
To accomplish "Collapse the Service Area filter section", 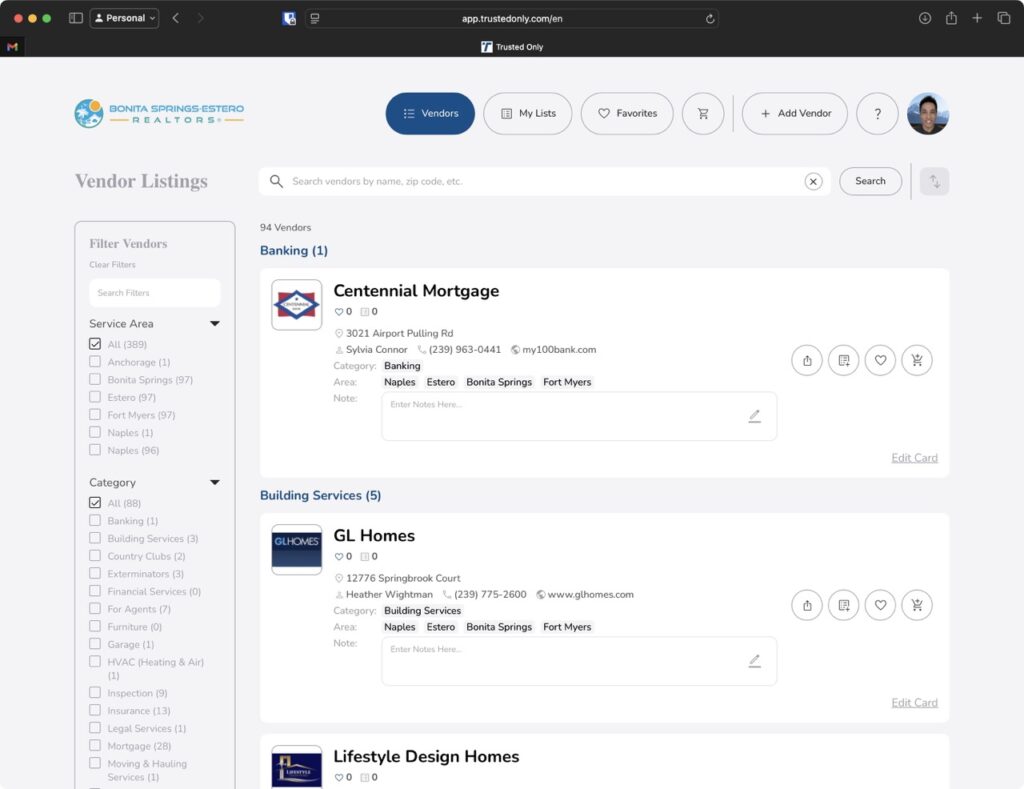I will point(214,324).
